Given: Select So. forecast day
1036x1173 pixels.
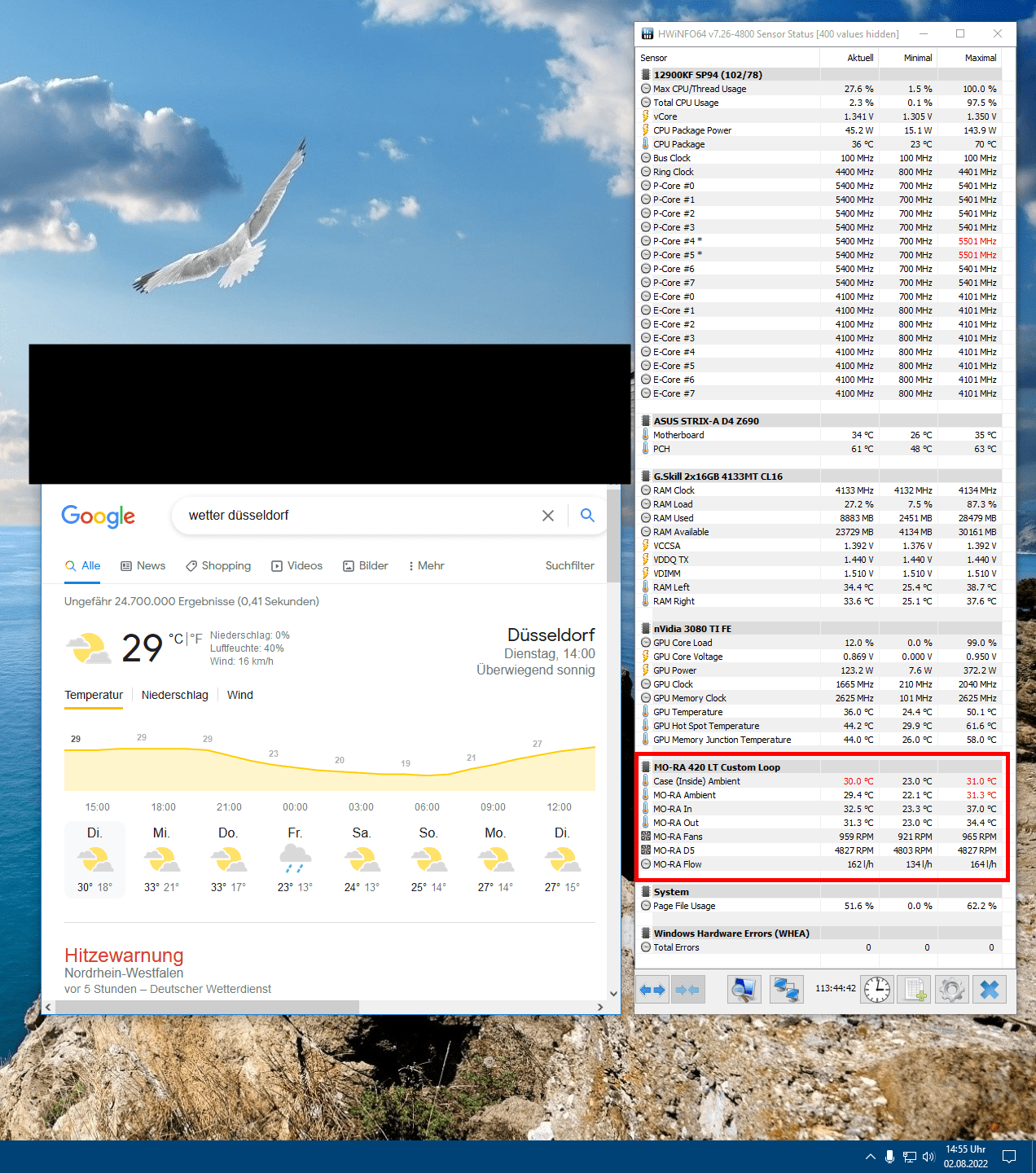Looking at the screenshot, I should (x=428, y=859).
